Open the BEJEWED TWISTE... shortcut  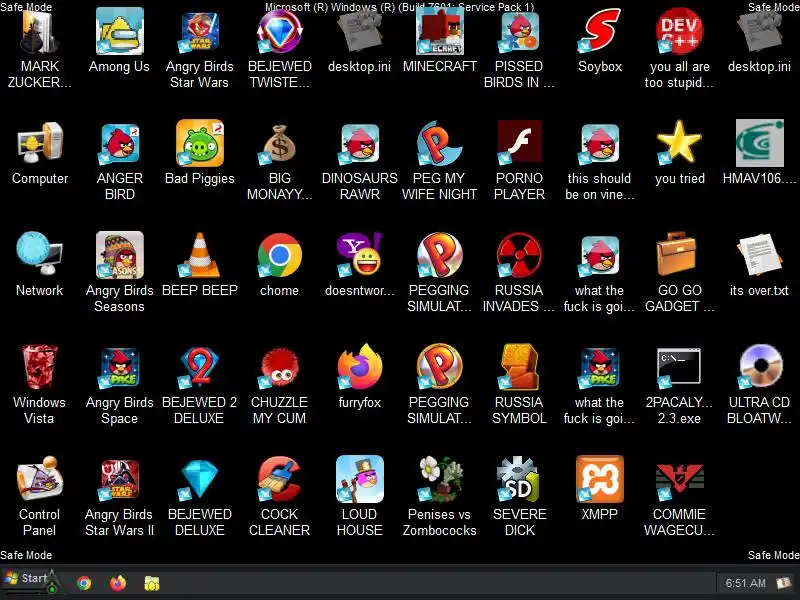(280, 32)
